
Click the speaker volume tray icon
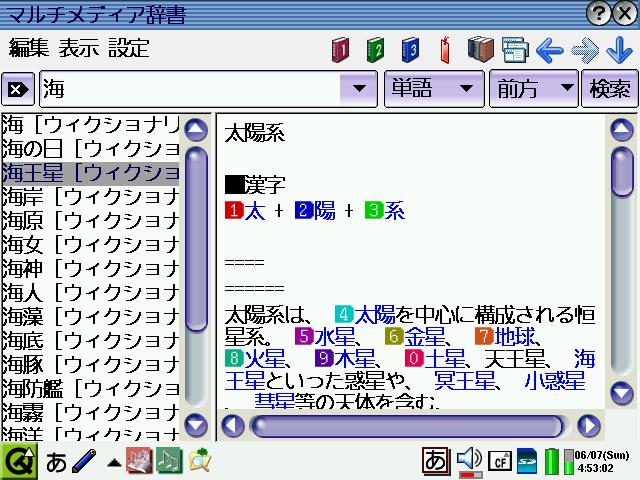tap(469, 461)
